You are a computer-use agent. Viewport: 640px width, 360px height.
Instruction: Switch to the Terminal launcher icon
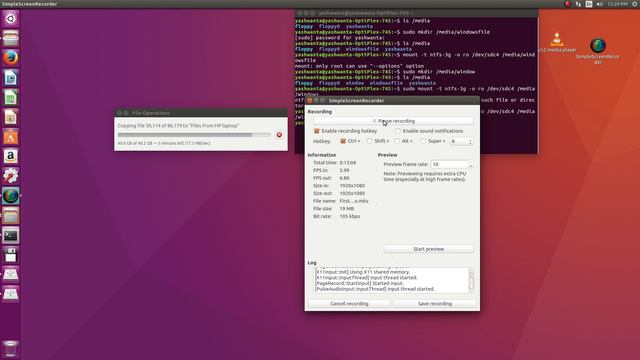(11, 236)
